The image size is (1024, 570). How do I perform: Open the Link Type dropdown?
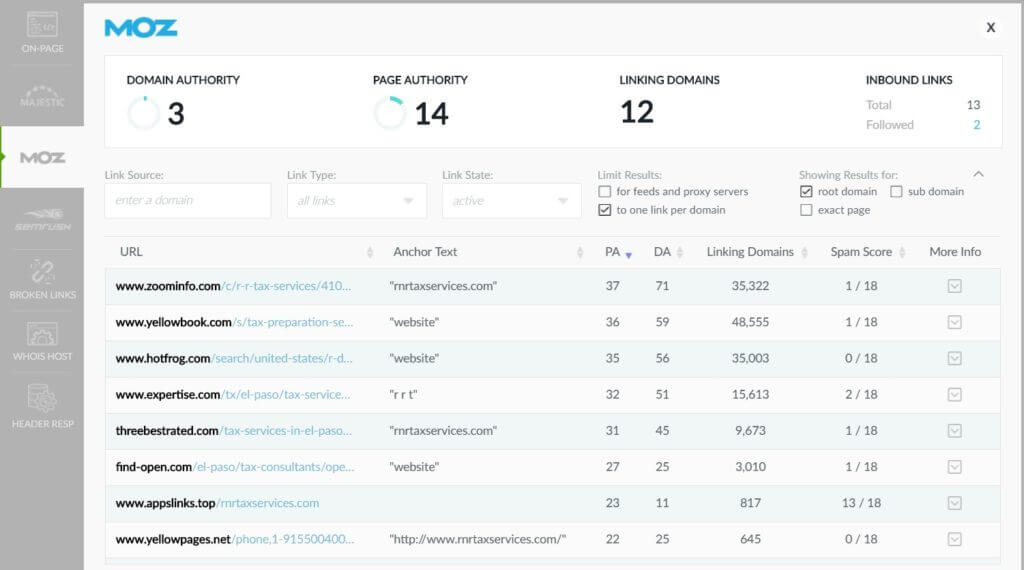coord(357,200)
